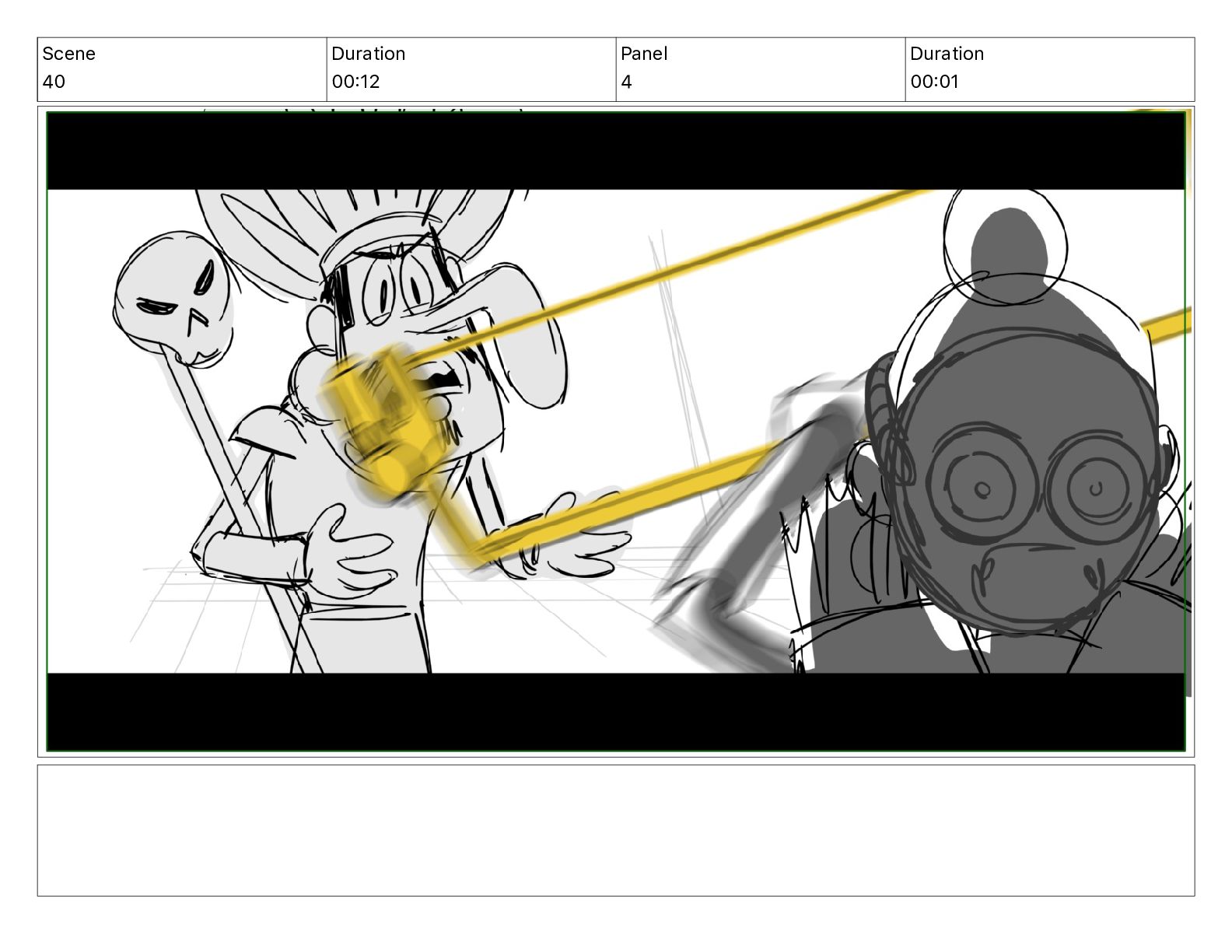Click the empty notes box below panel

(x=616, y=831)
